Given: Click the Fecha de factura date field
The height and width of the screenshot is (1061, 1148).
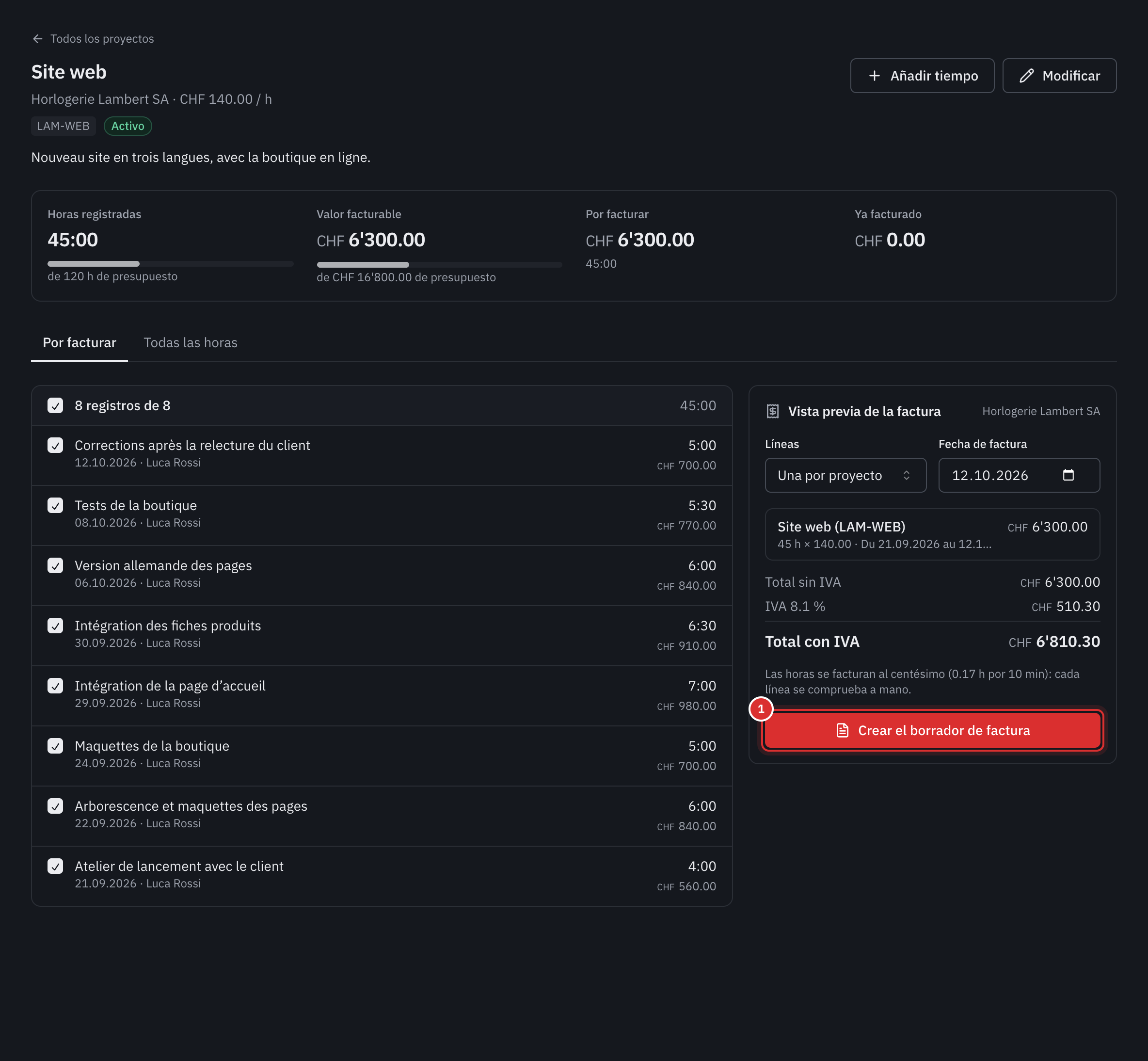Looking at the screenshot, I should pos(1019,475).
